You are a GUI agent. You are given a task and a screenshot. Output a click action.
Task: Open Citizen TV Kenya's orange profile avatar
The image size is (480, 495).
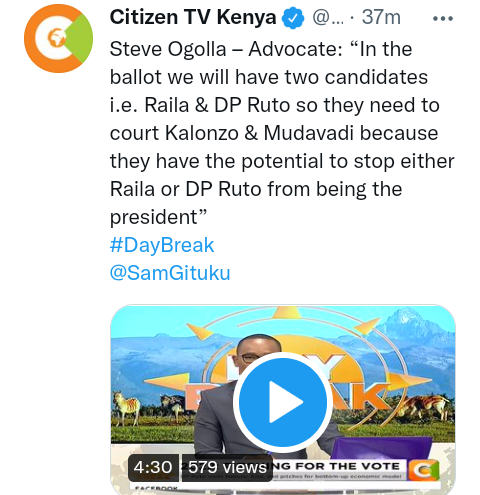click(x=58, y=38)
